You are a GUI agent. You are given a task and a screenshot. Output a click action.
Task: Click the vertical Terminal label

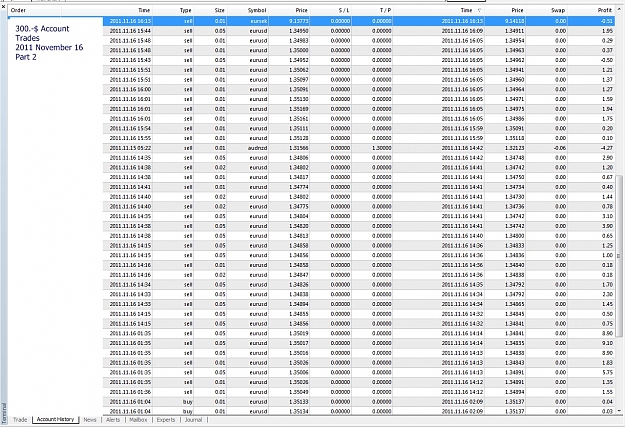coord(4,413)
